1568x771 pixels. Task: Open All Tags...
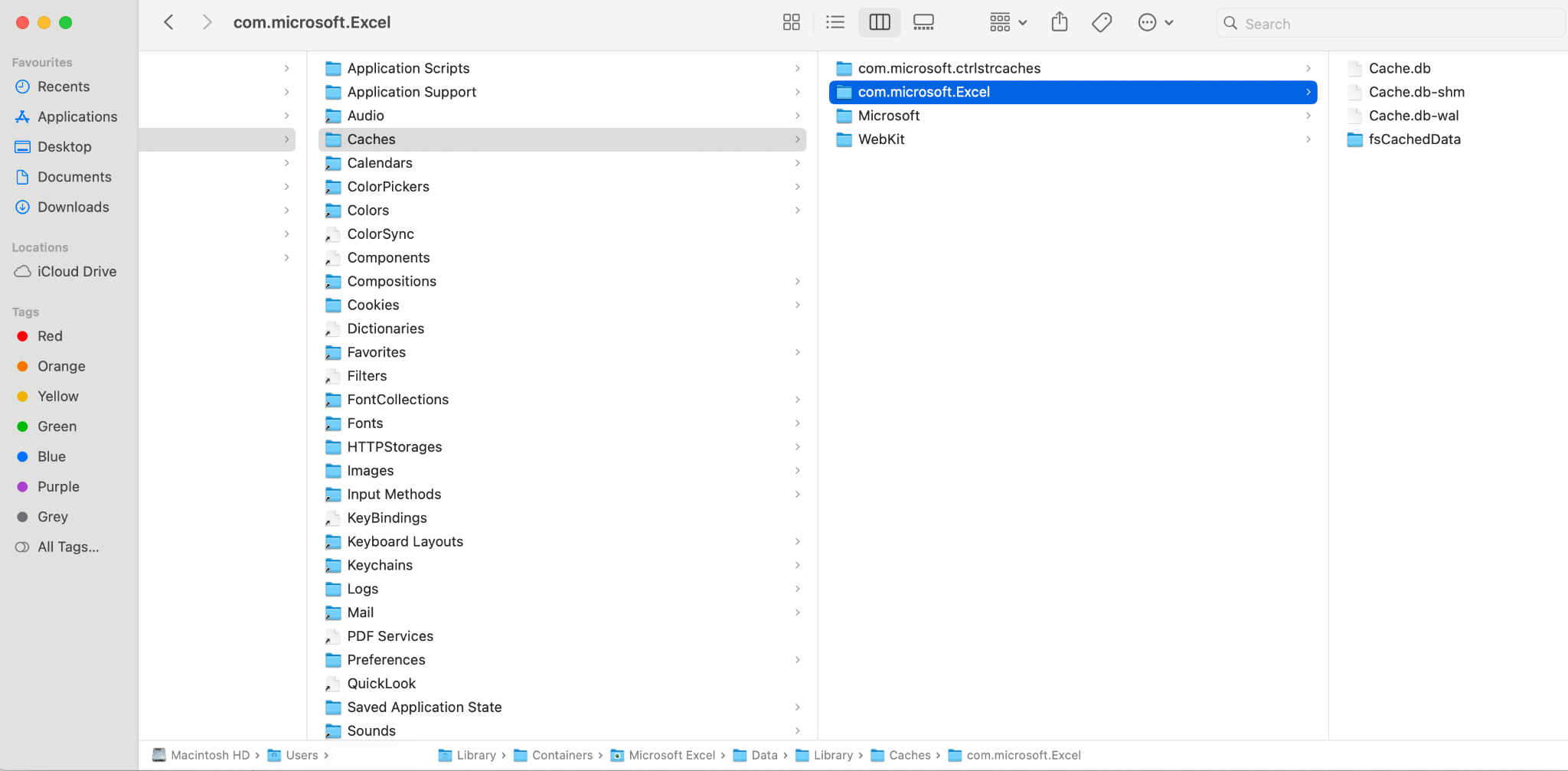pyautogui.click(x=68, y=547)
